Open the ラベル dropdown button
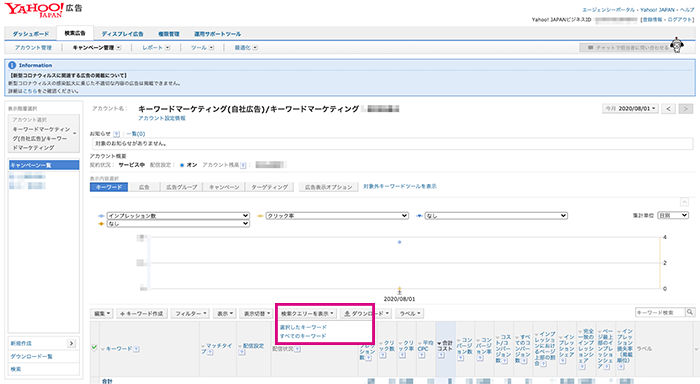700x384 pixels. (409, 313)
